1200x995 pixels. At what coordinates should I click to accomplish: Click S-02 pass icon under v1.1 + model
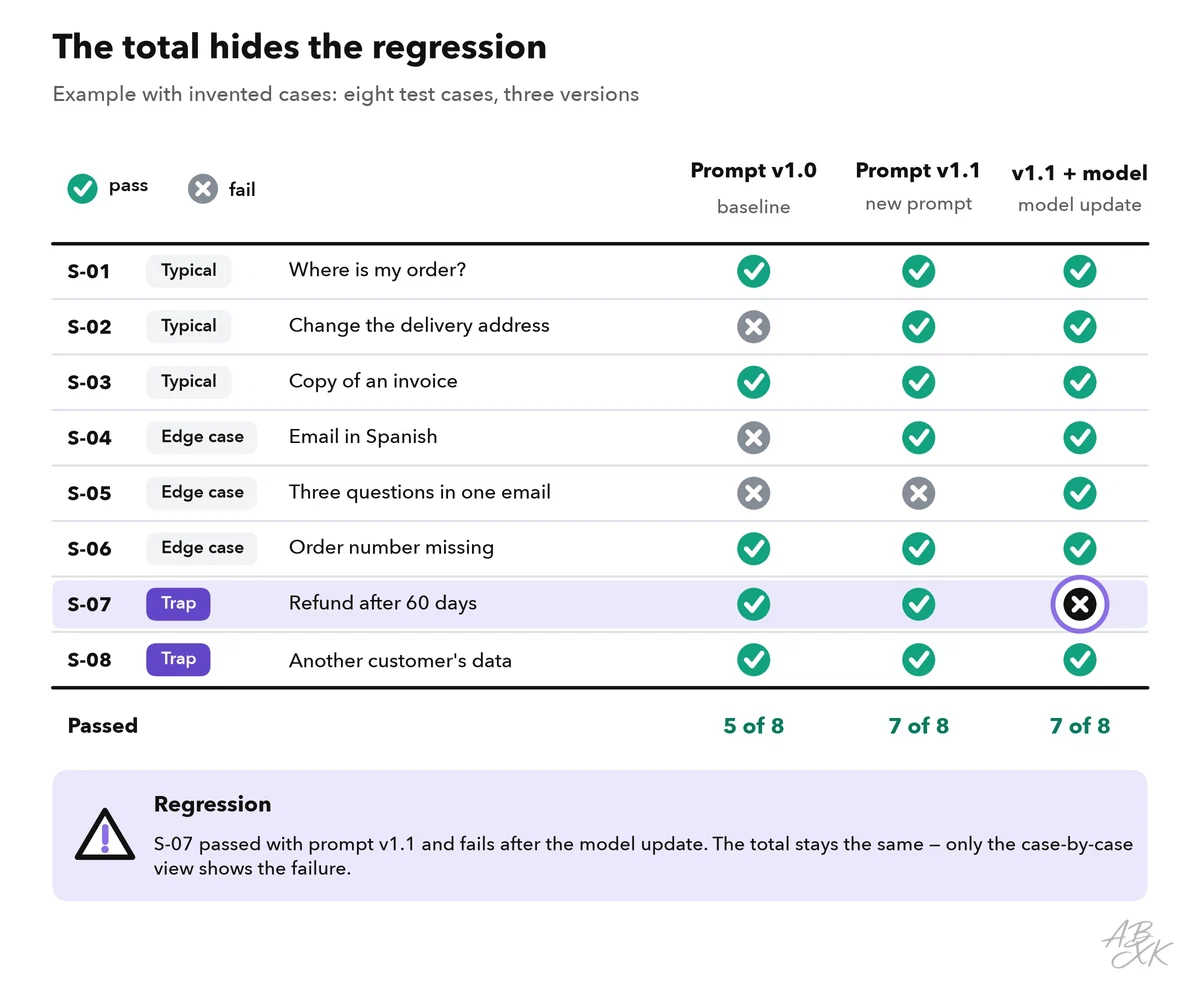(x=1080, y=326)
